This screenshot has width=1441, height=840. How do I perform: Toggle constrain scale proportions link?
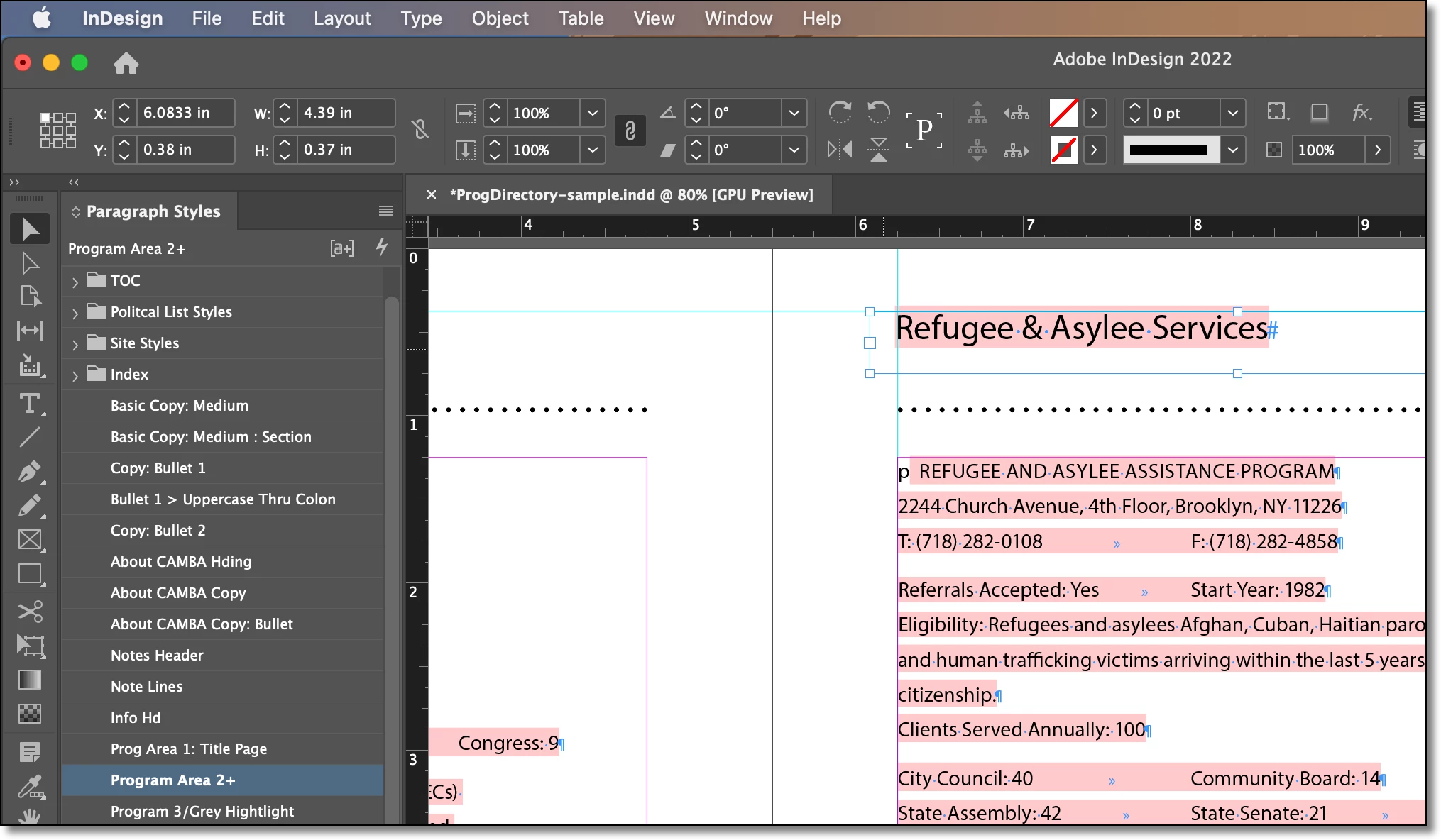(x=630, y=131)
